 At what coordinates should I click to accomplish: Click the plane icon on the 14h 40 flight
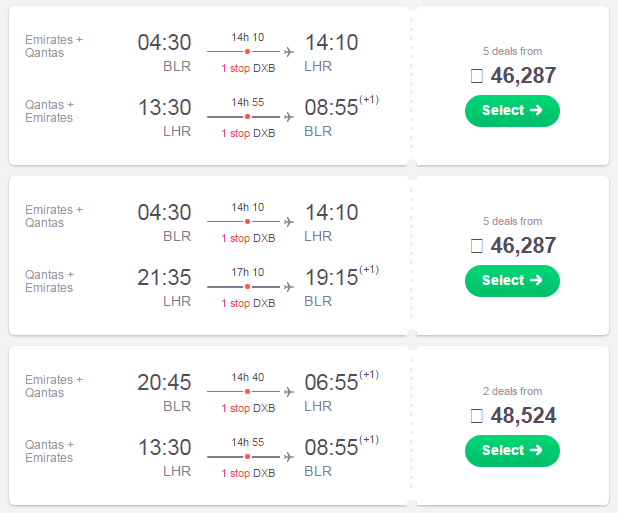coord(289,392)
